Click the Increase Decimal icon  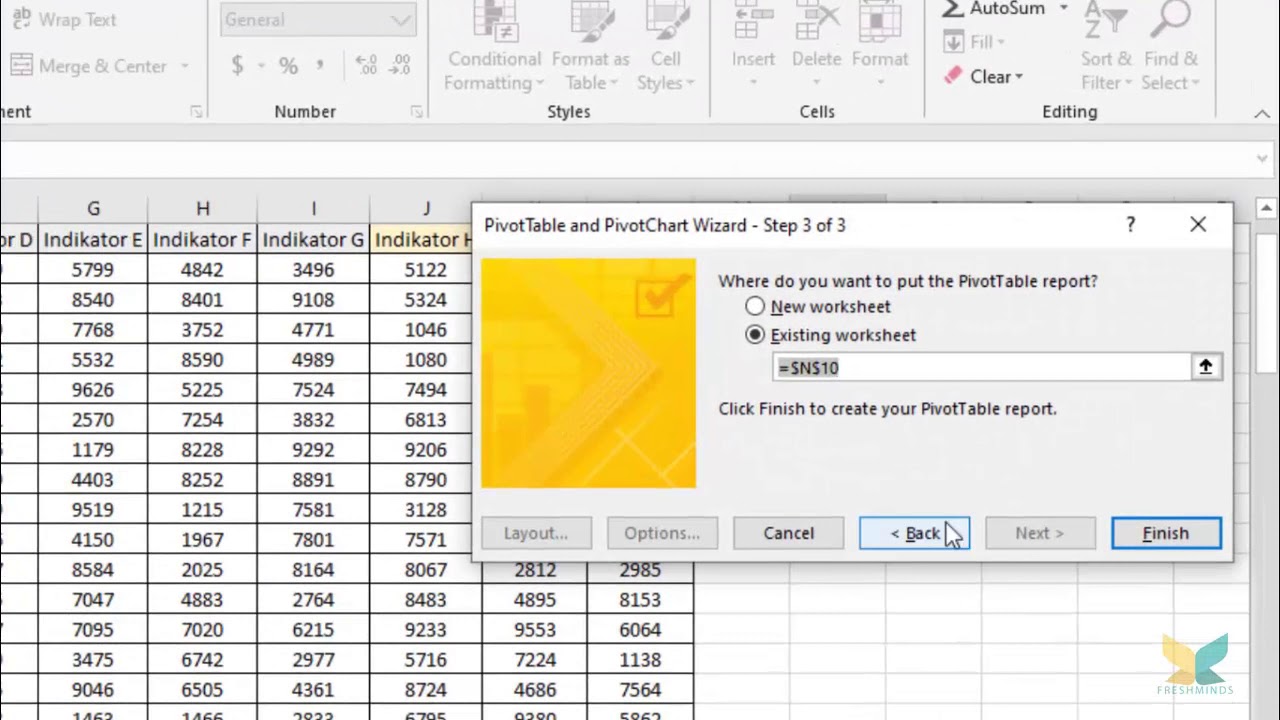pos(366,66)
